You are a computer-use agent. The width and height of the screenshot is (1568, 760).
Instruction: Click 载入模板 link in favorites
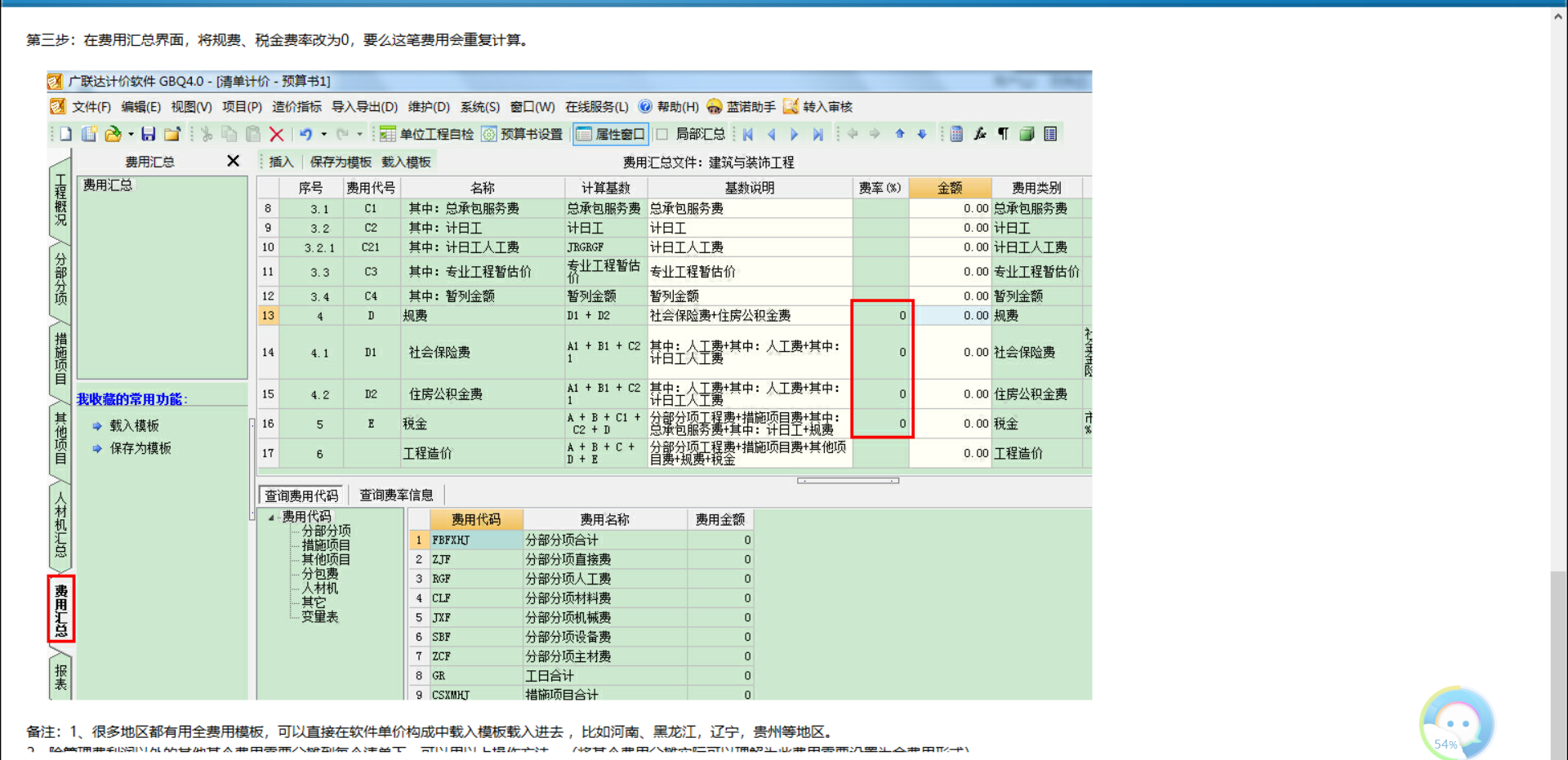134,425
